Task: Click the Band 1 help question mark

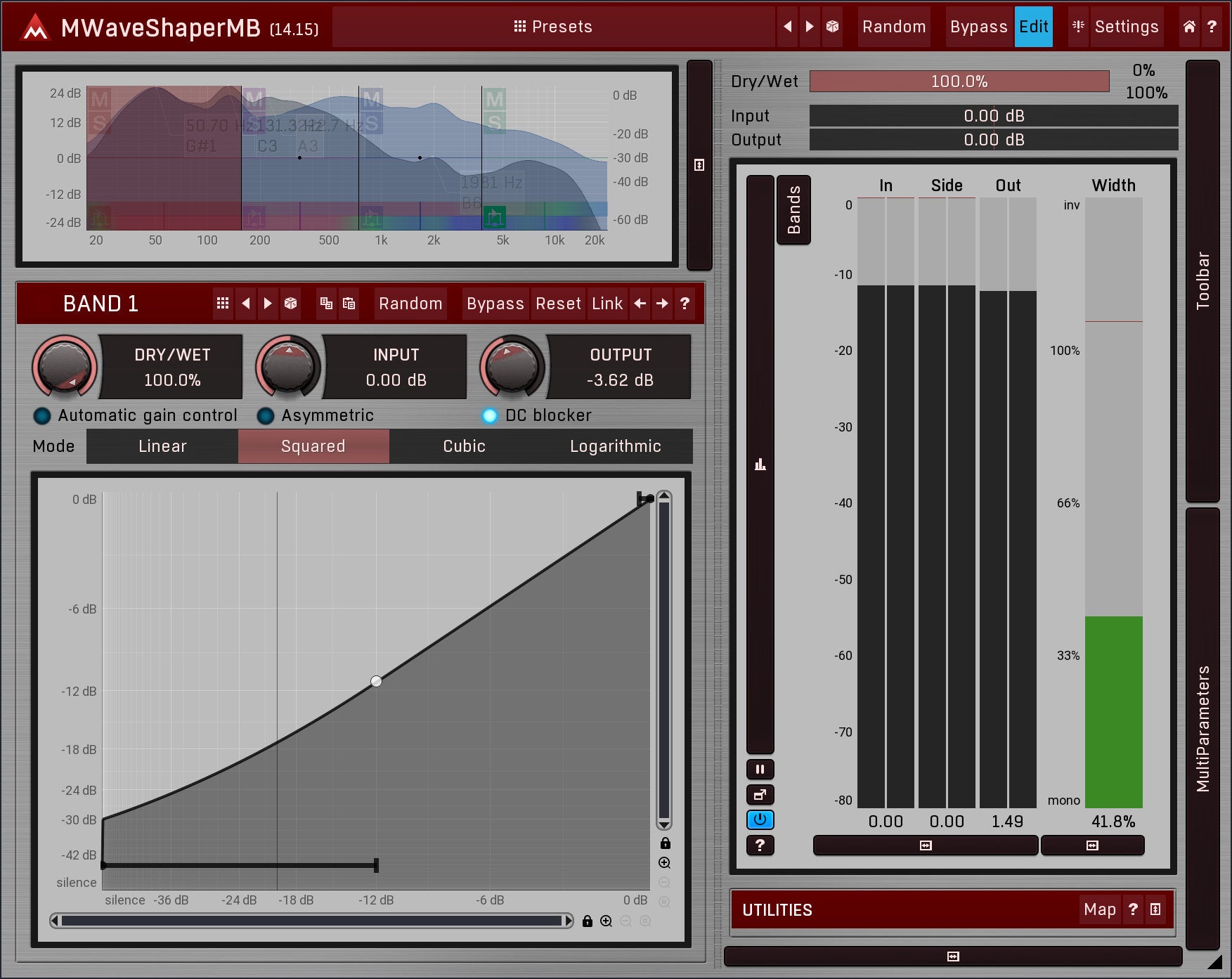Action: point(685,304)
